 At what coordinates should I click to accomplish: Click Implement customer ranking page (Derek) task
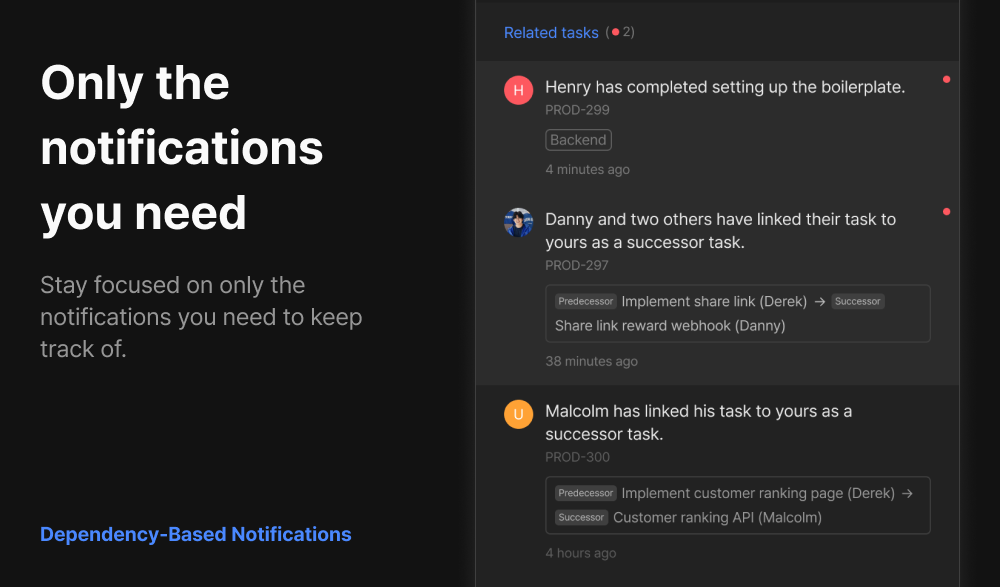coord(758,493)
